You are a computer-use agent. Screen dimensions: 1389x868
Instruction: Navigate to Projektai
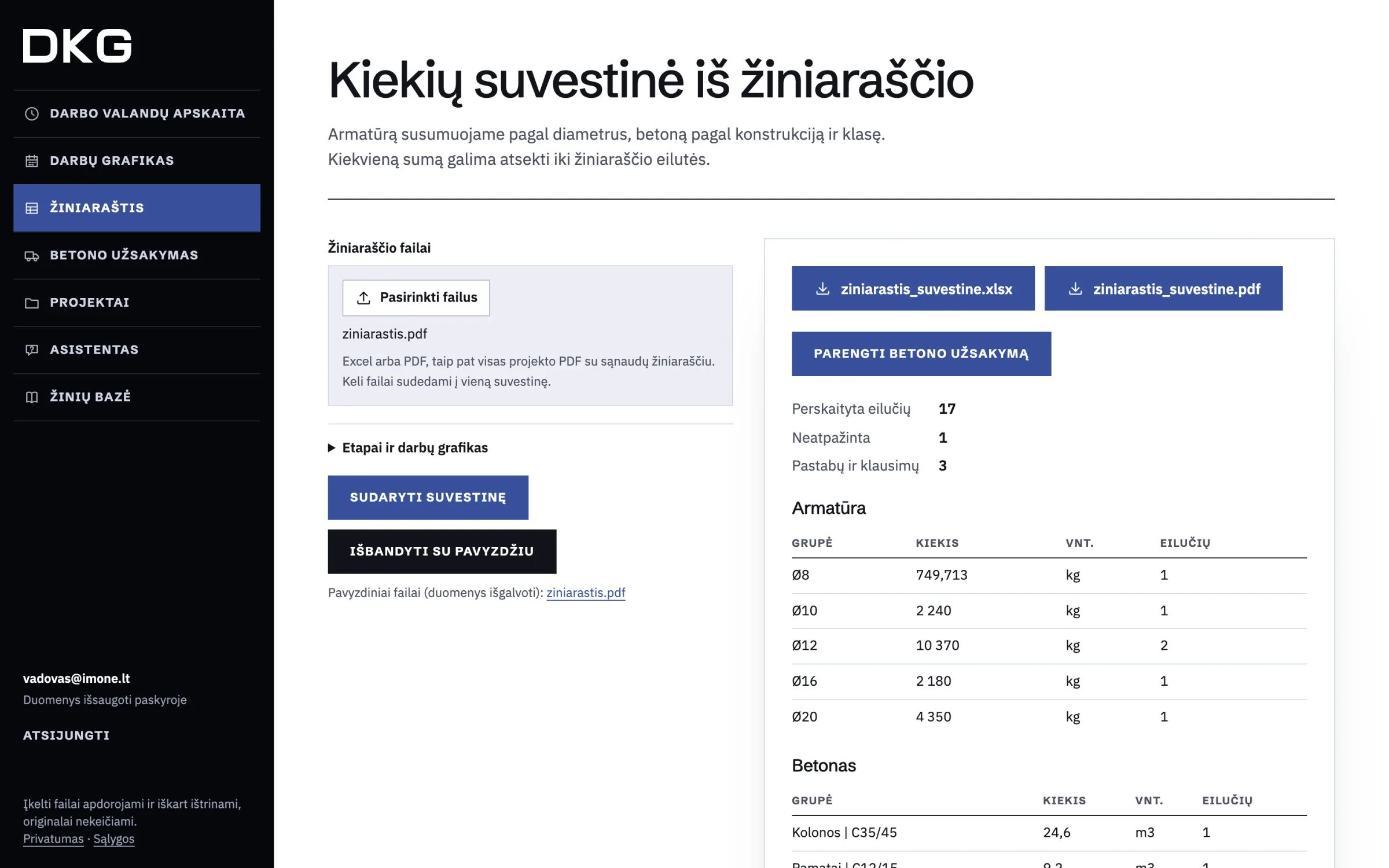pos(137,303)
